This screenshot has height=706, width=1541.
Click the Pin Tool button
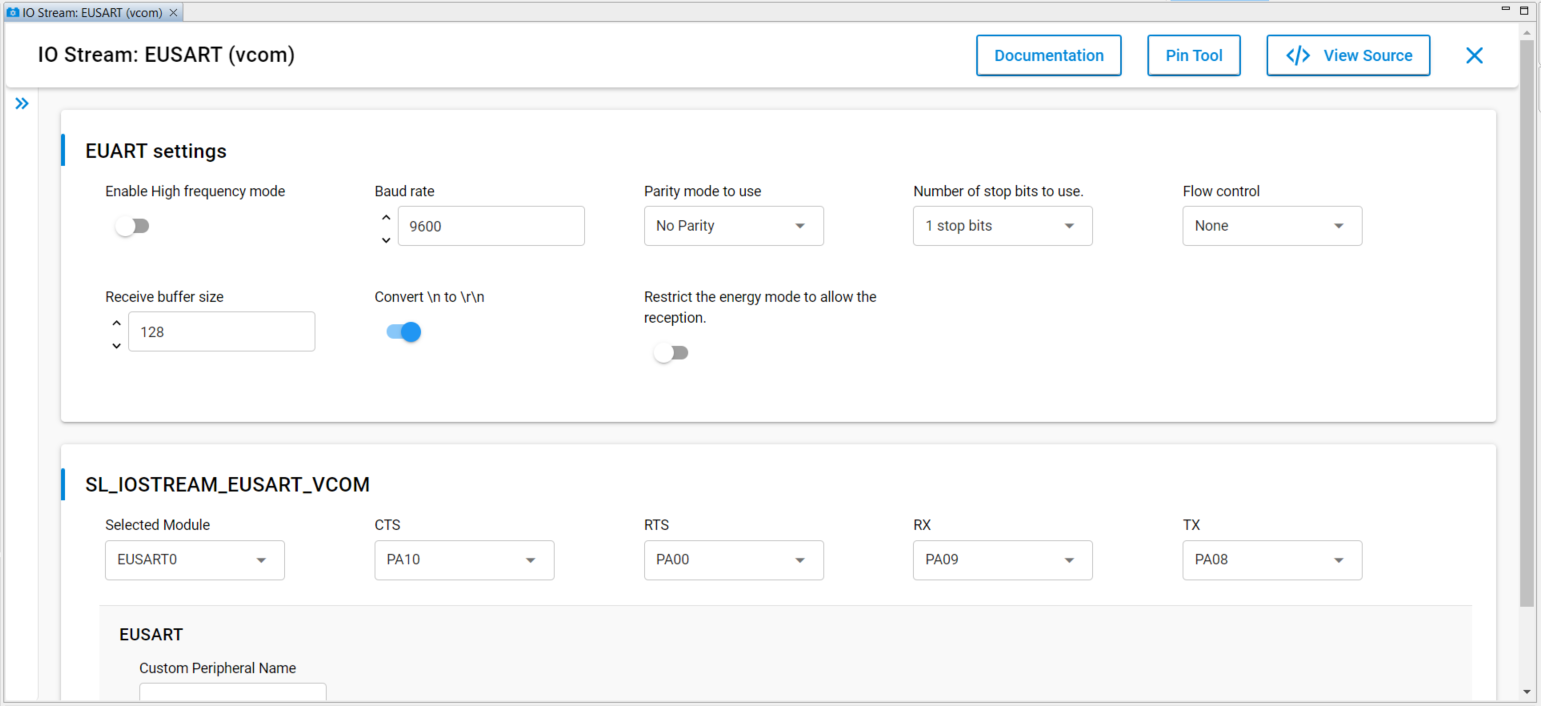click(1193, 56)
